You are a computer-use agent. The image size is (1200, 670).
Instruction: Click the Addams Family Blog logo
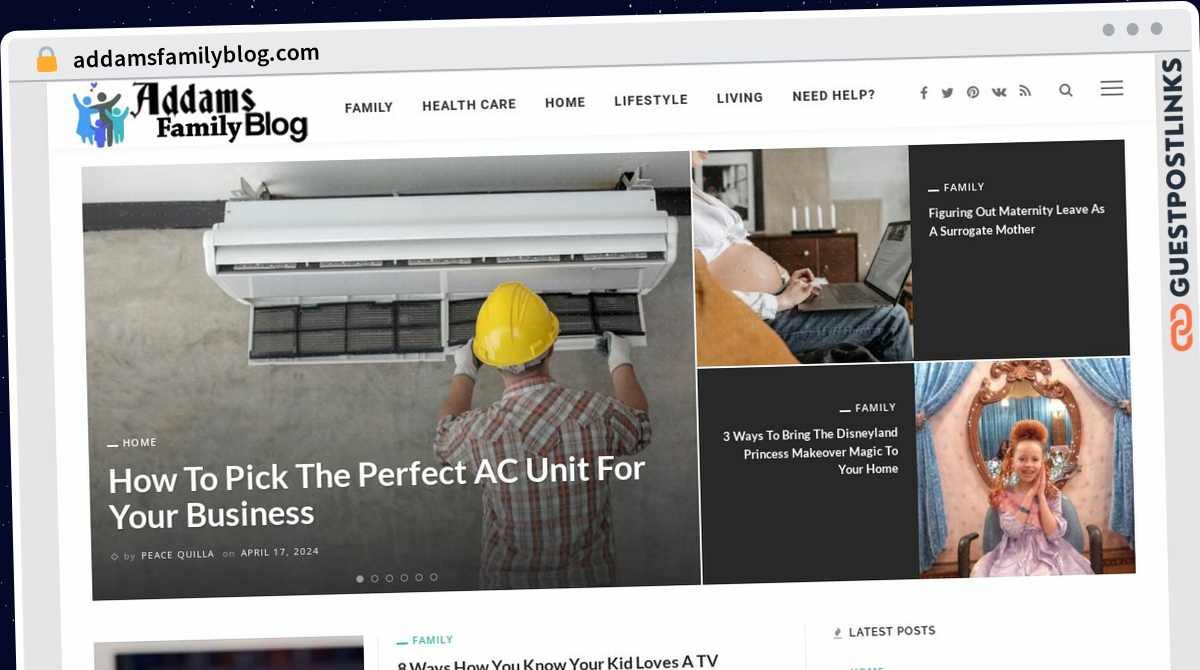click(x=190, y=114)
